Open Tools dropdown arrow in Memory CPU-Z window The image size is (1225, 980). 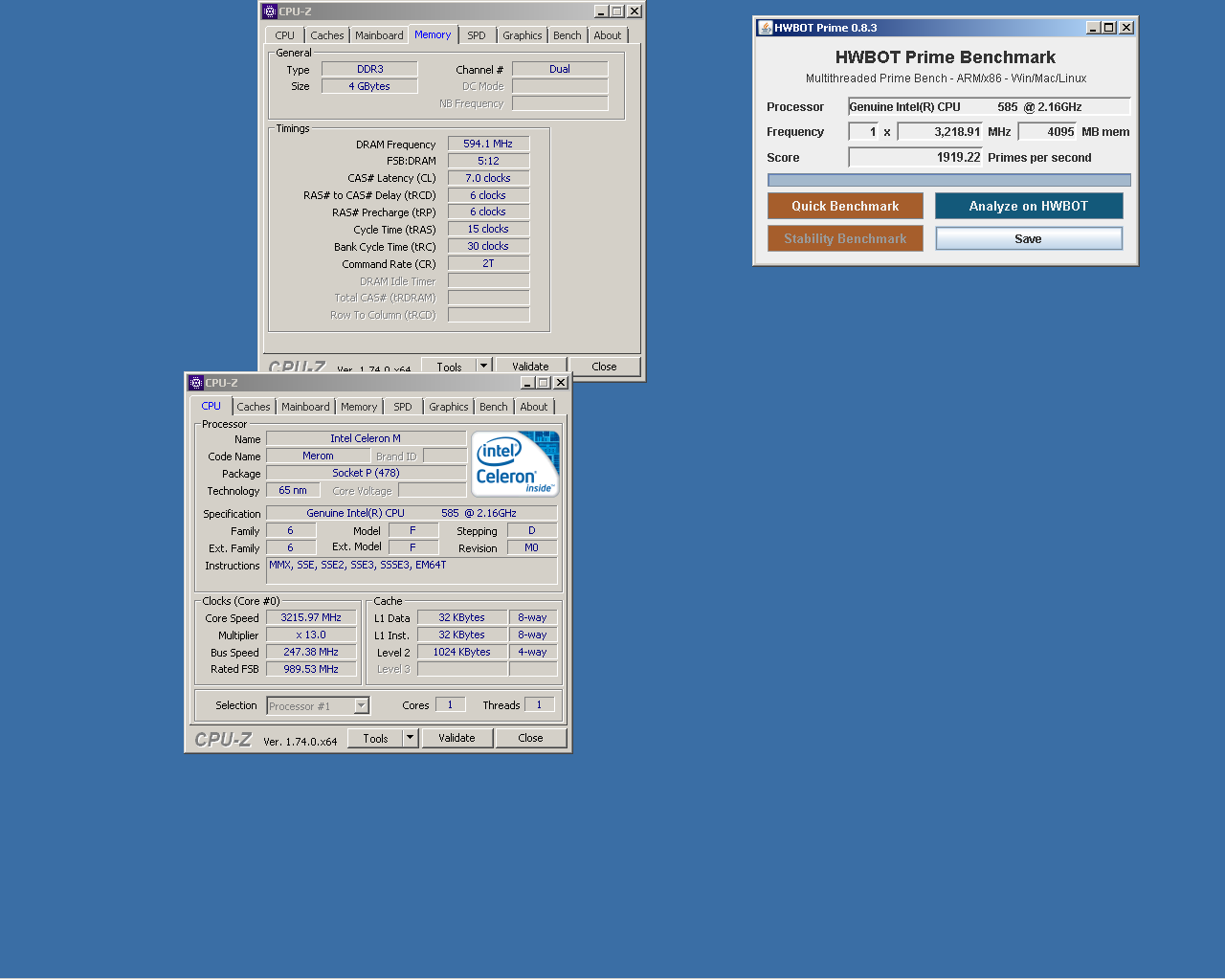click(483, 366)
